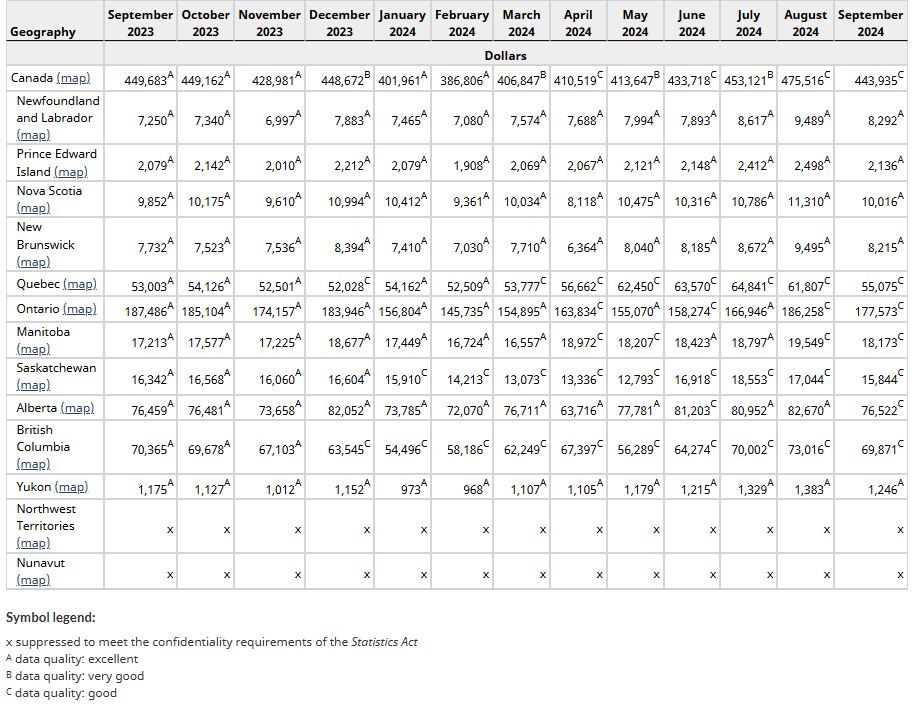The width and height of the screenshot is (922, 710).
Task: Click the Dollars units header row
Action: 505,55
